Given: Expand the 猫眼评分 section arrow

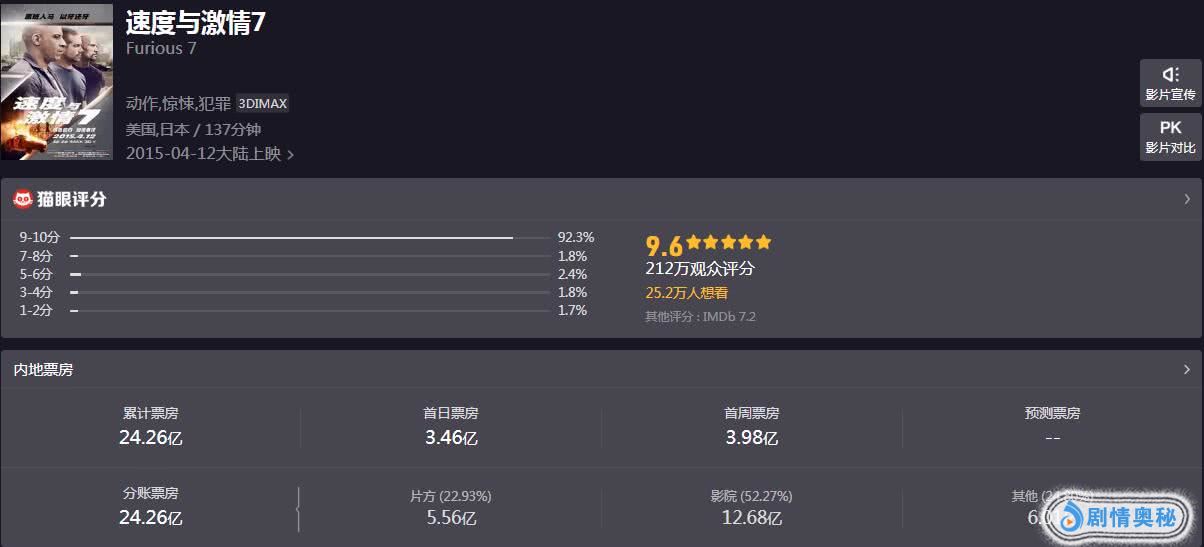Looking at the screenshot, I should tap(1187, 199).
